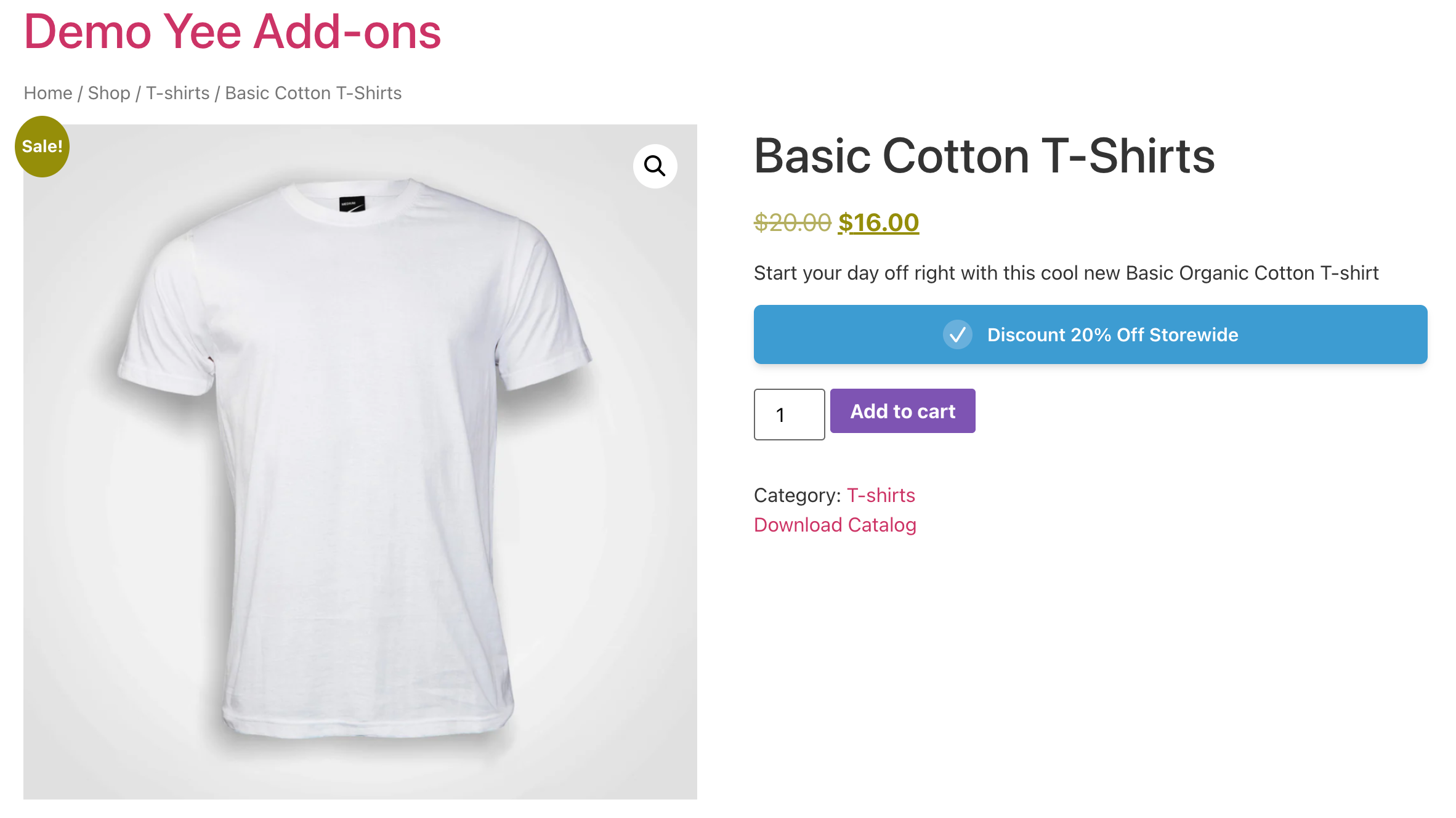Click the Discount 20% Off Storewide text
Image resolution: width=1456 pixels, height=818 pixels.
point(1112,334)
